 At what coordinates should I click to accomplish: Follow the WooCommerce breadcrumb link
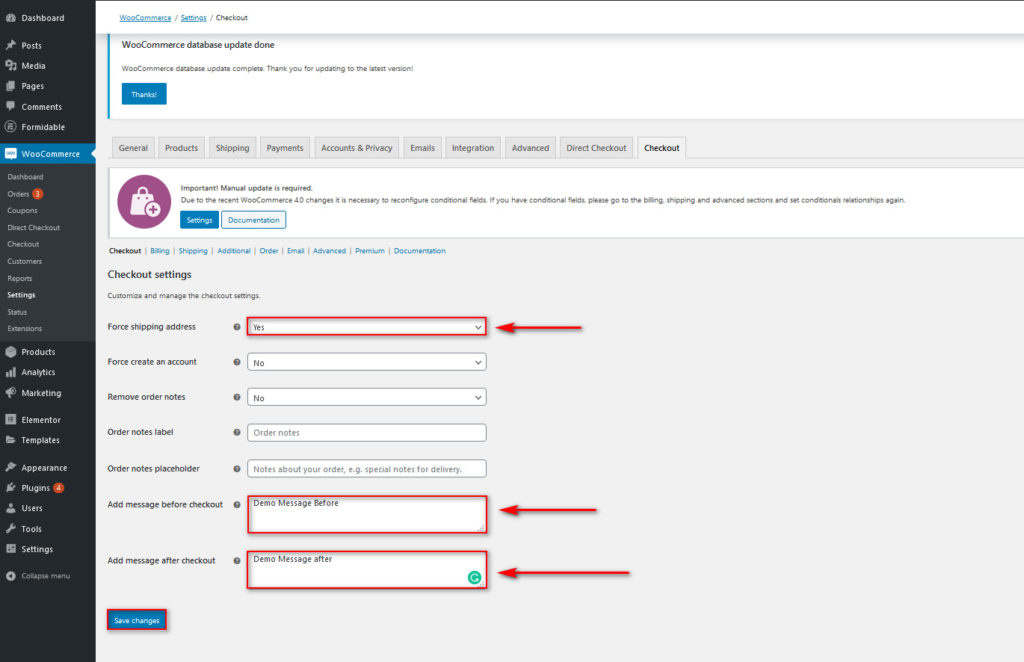coord(145,18)
